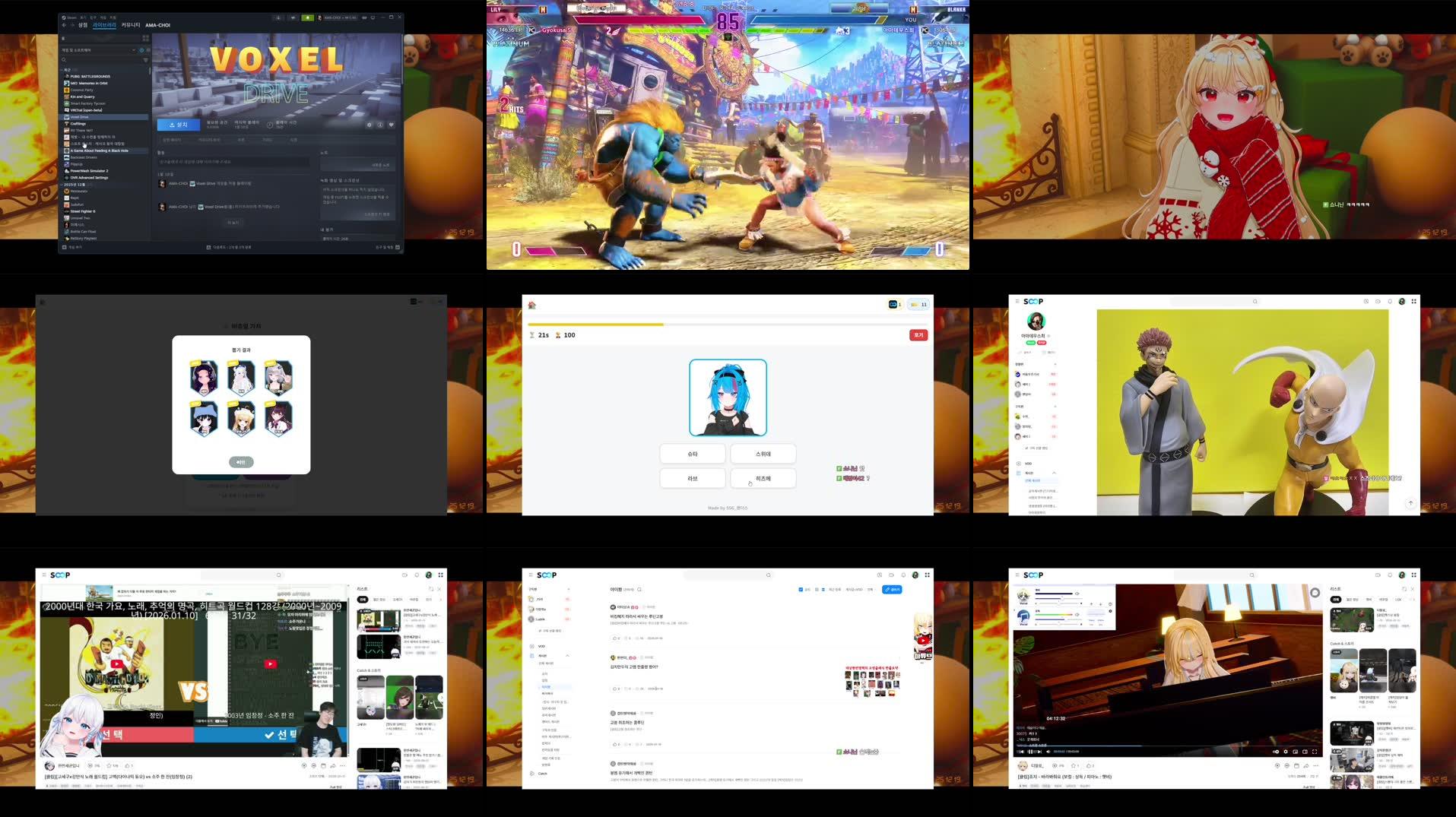Open the Steam downloads icon in the title bar
This screenshot has height=817, width=1456.
[x=278, y=17]
